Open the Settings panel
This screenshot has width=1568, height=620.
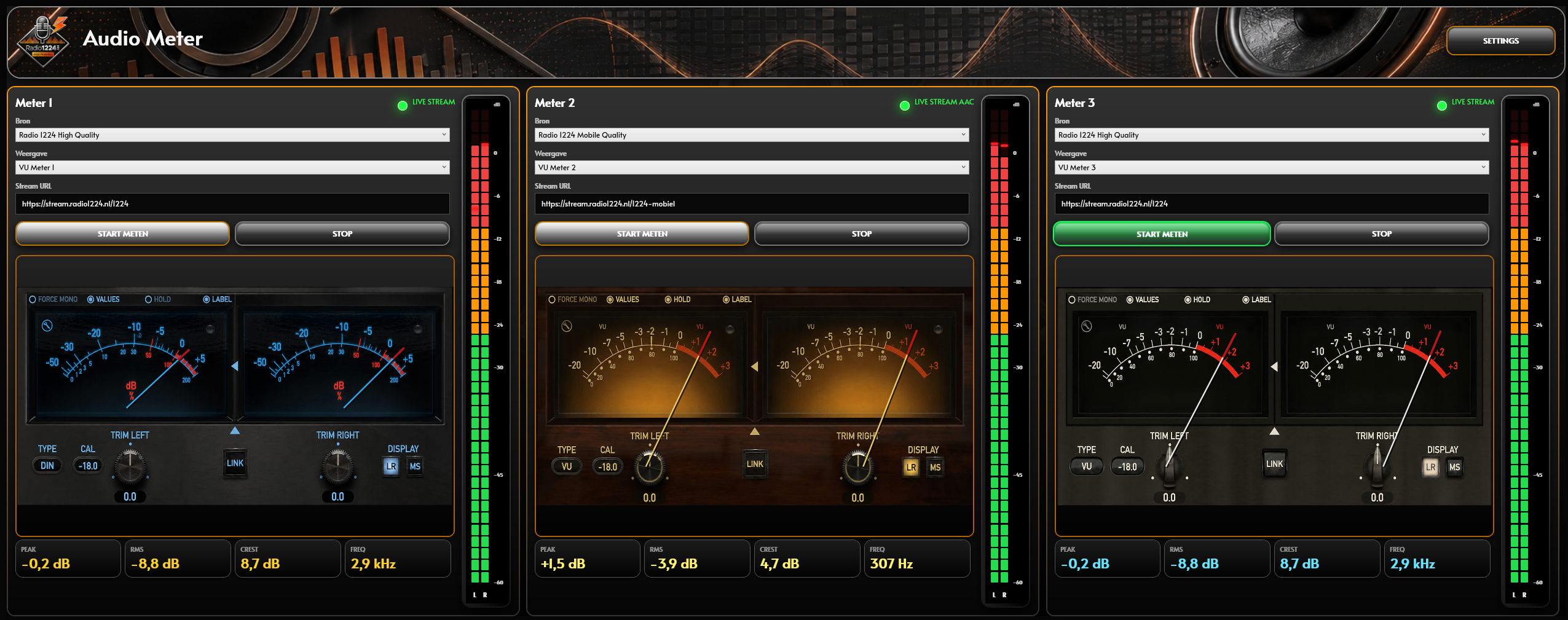pos(1500,41)
